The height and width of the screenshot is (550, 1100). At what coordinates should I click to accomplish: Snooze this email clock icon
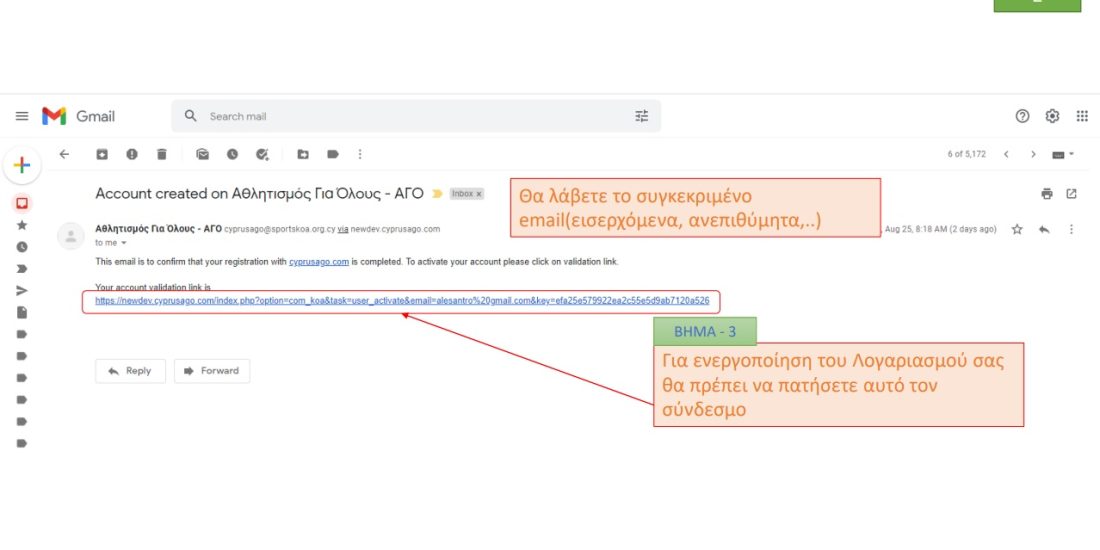(x=232, y=154)
